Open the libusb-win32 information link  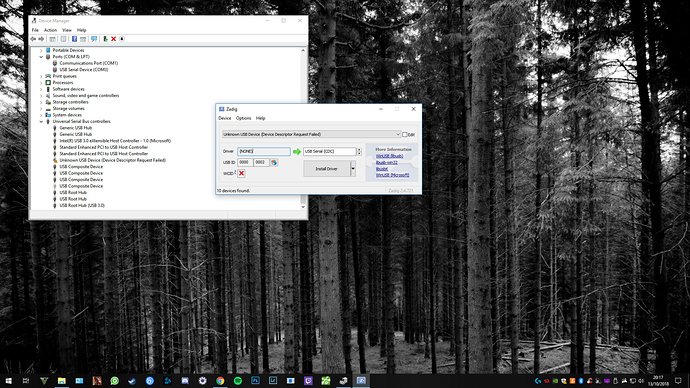click(387, 162)
